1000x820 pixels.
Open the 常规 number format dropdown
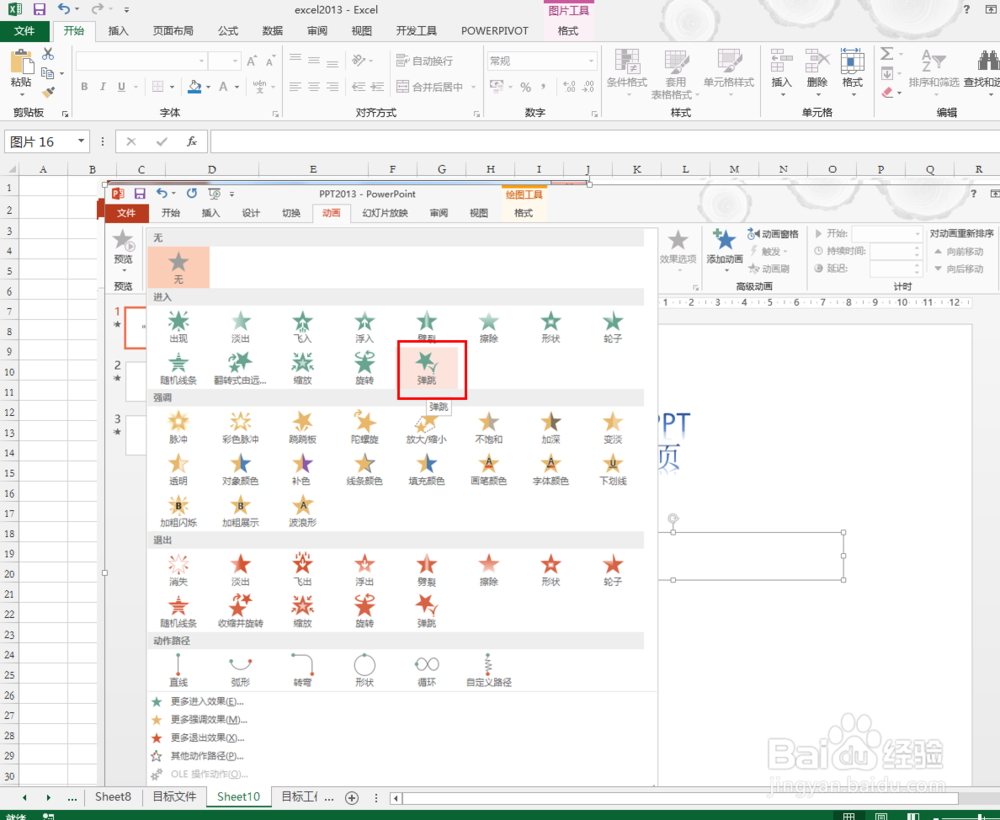592,61
